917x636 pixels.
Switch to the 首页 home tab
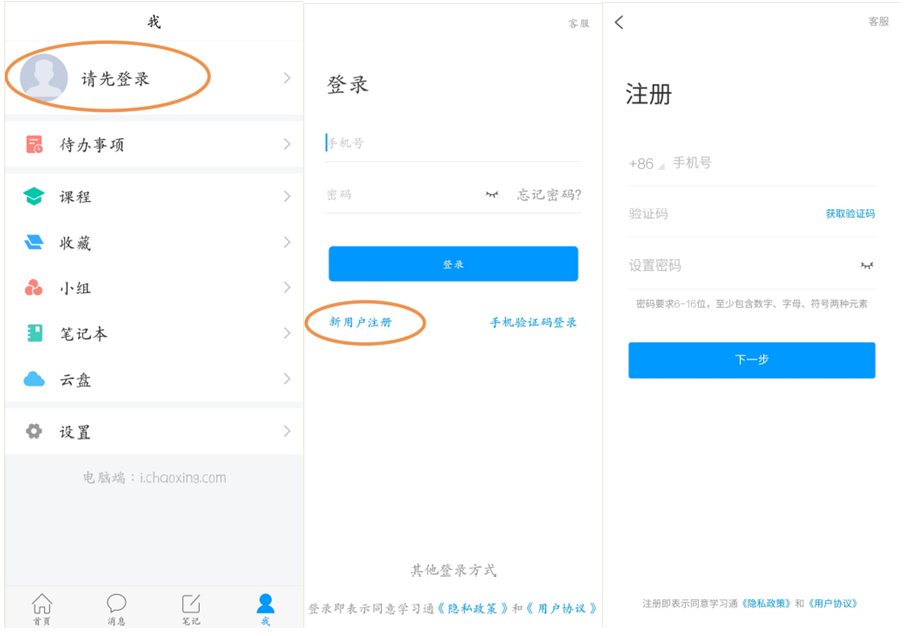click(x=42, y=609)
